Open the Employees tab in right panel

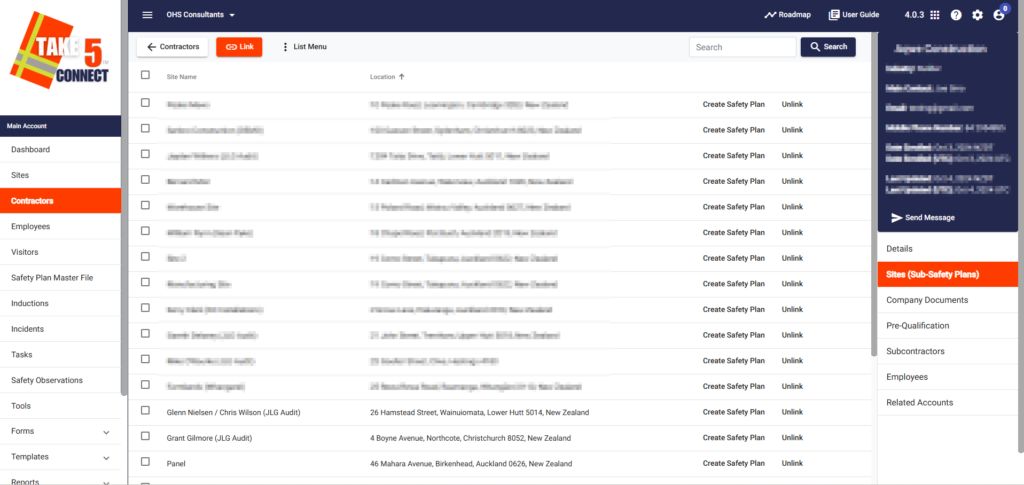(948, 377)
